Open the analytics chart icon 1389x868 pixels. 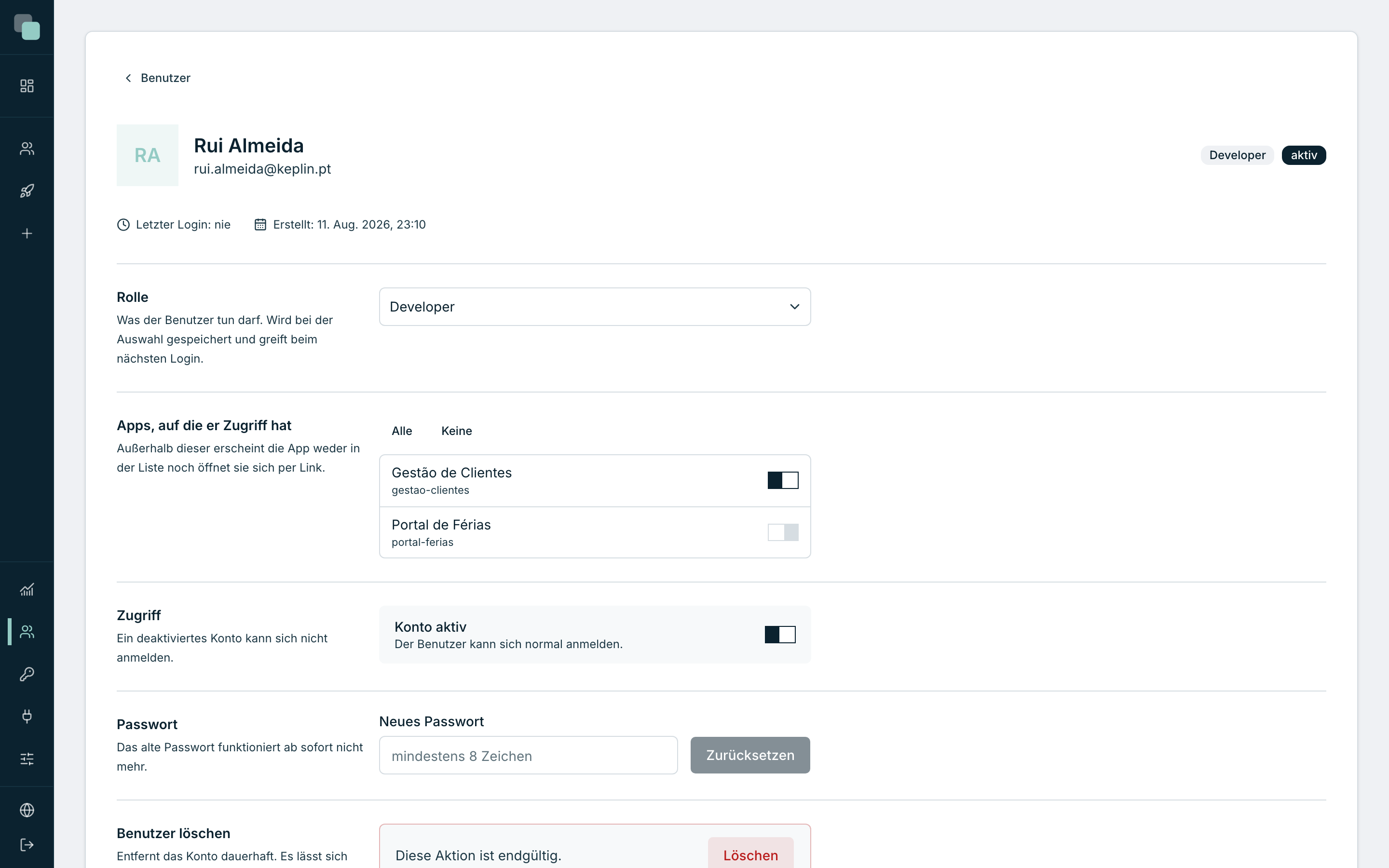coord(27,590)
